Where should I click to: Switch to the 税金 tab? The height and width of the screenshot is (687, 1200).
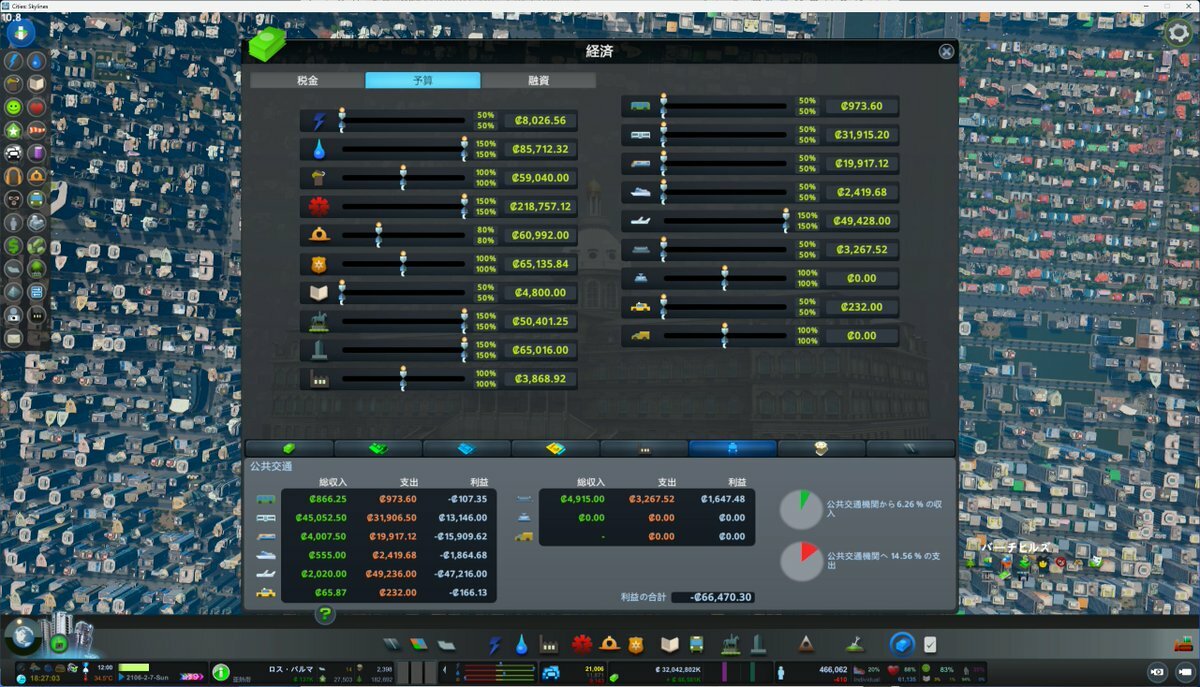click(x=307, y=80)
